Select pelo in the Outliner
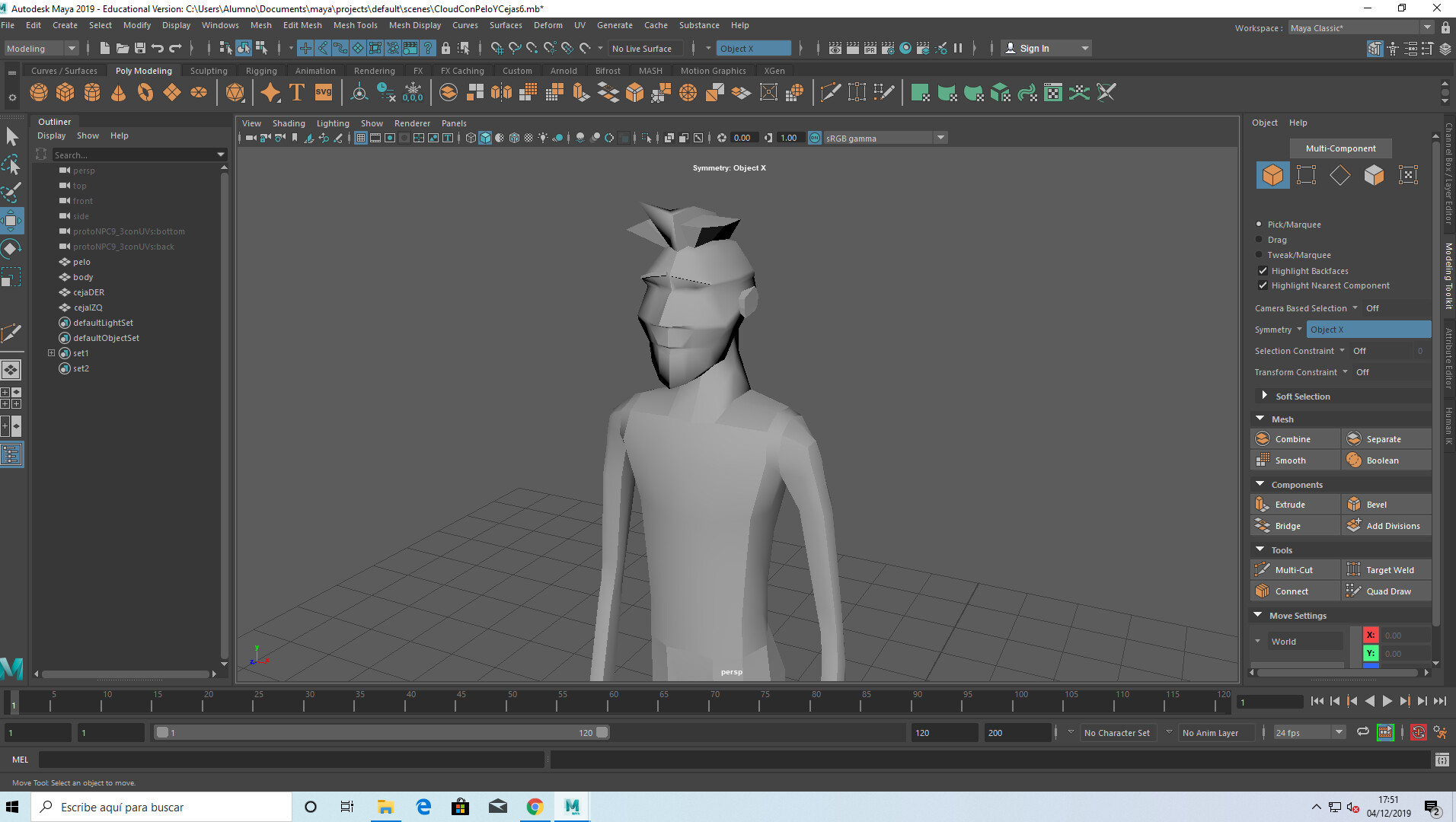 [83, 261]
